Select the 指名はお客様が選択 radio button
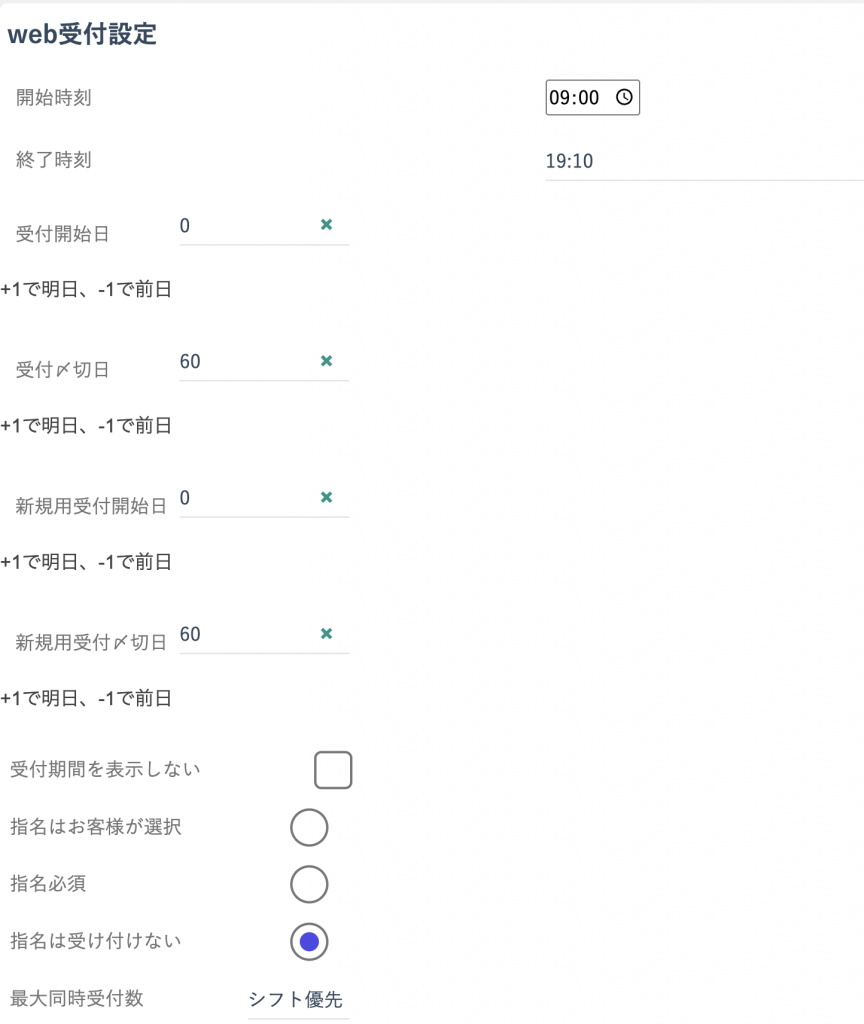The image size is (864, 1024). click(x=309, y=827)
